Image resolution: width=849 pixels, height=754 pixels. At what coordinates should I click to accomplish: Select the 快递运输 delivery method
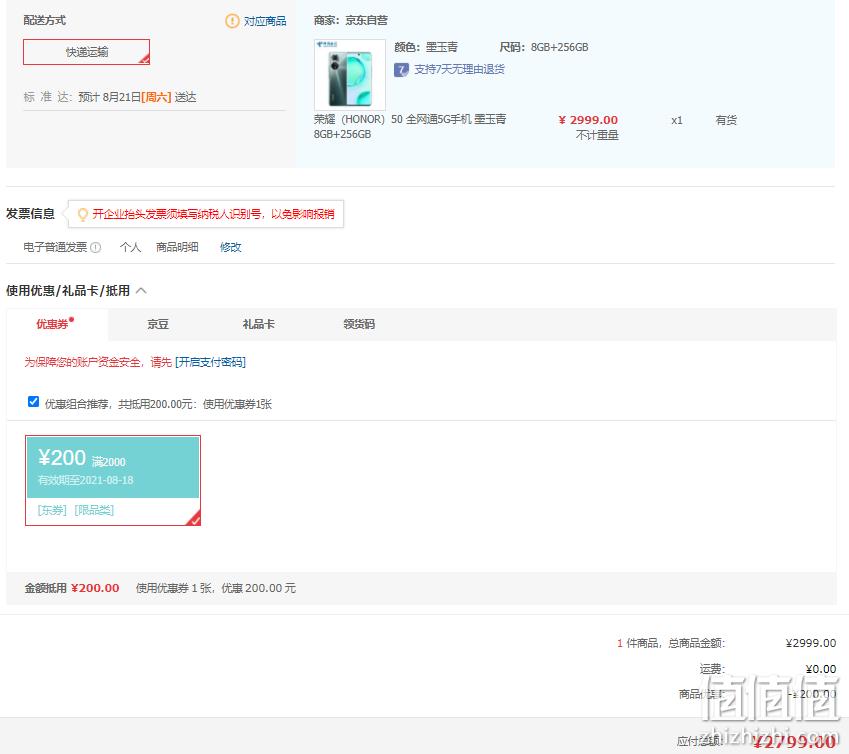click(87, 52)
